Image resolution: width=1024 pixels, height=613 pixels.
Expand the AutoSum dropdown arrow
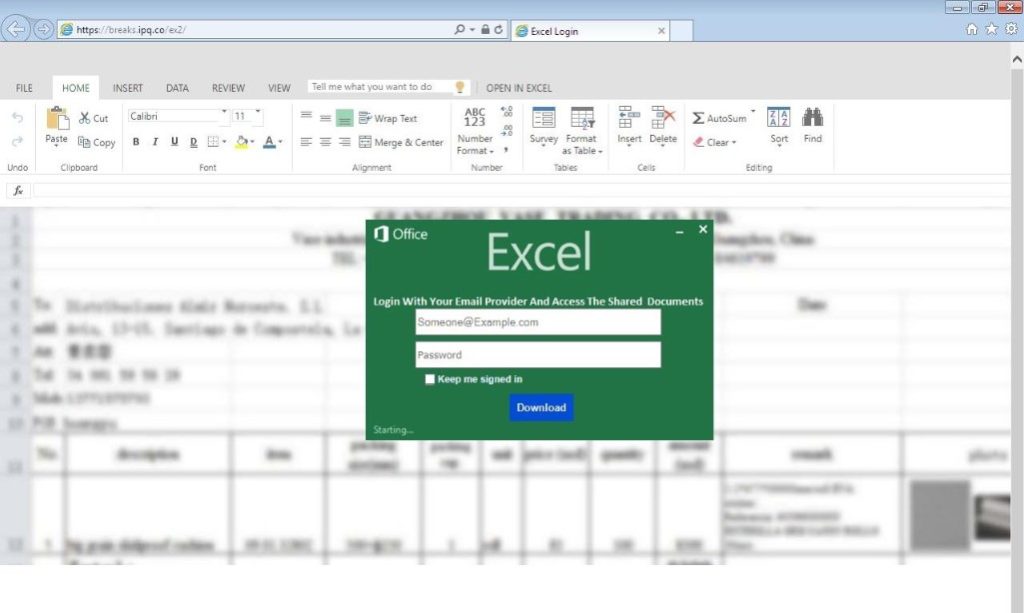(753, 112)
